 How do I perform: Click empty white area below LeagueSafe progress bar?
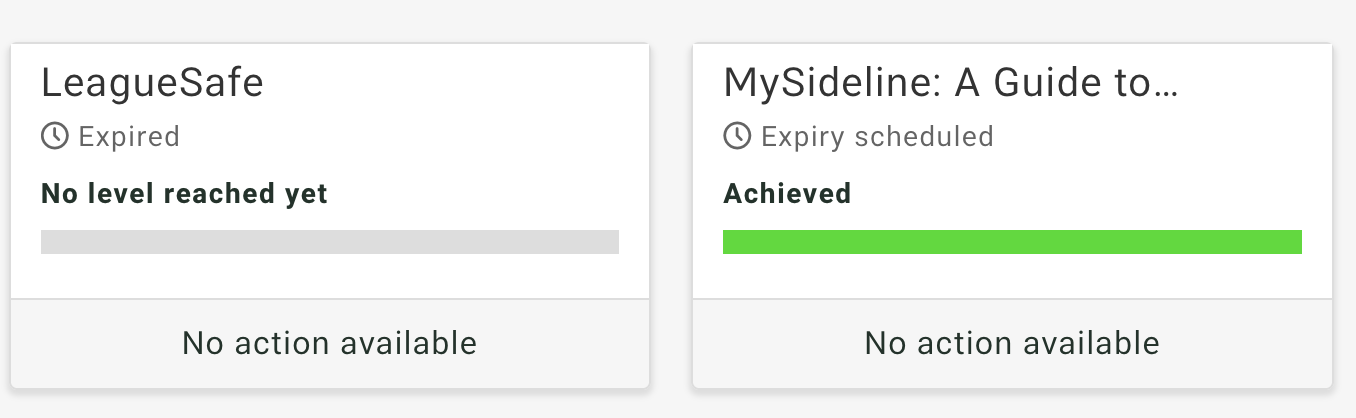pos(330,277)
